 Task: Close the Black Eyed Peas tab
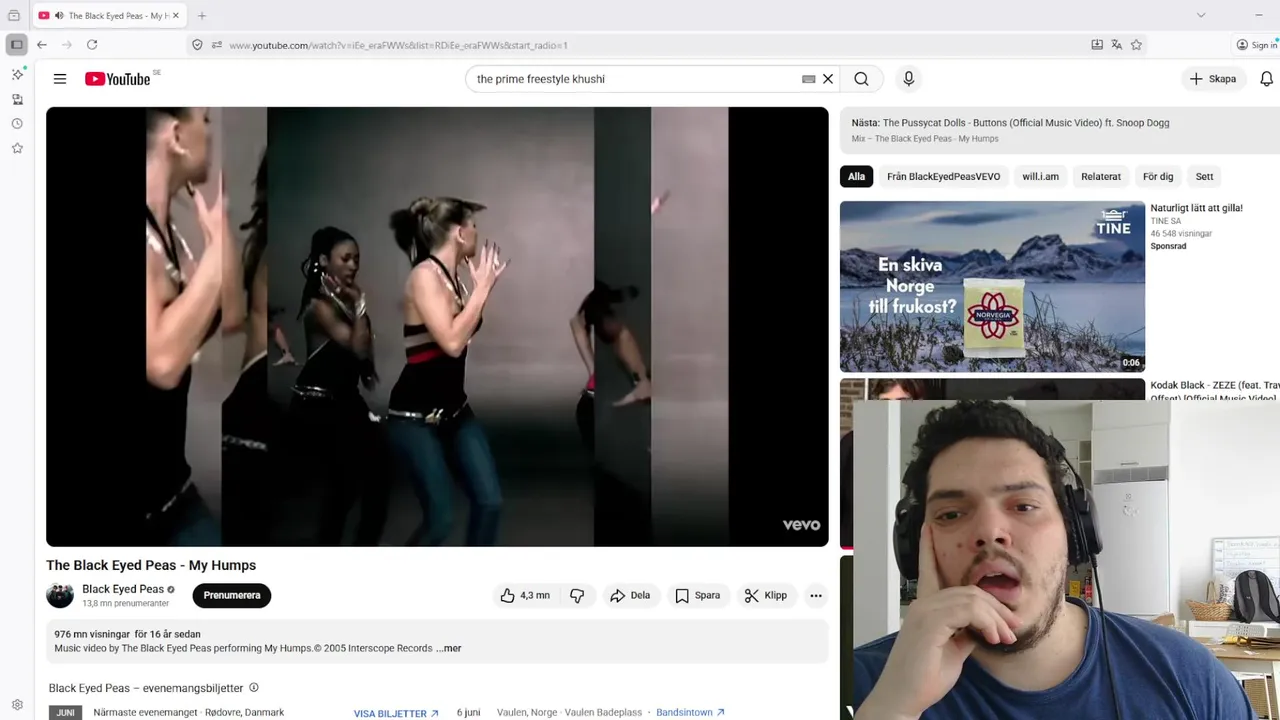coord(176,16)
